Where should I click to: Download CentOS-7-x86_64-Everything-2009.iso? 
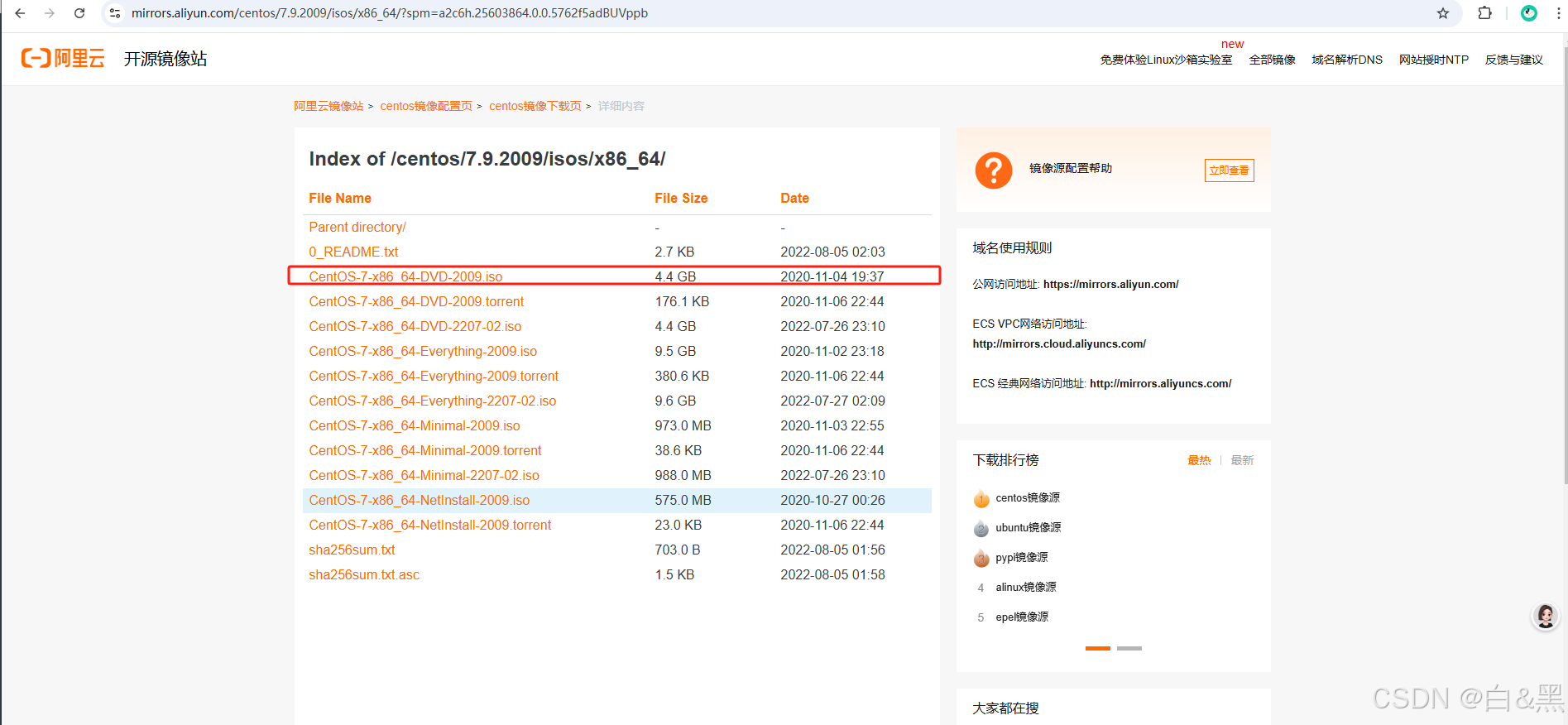[423, 351]
